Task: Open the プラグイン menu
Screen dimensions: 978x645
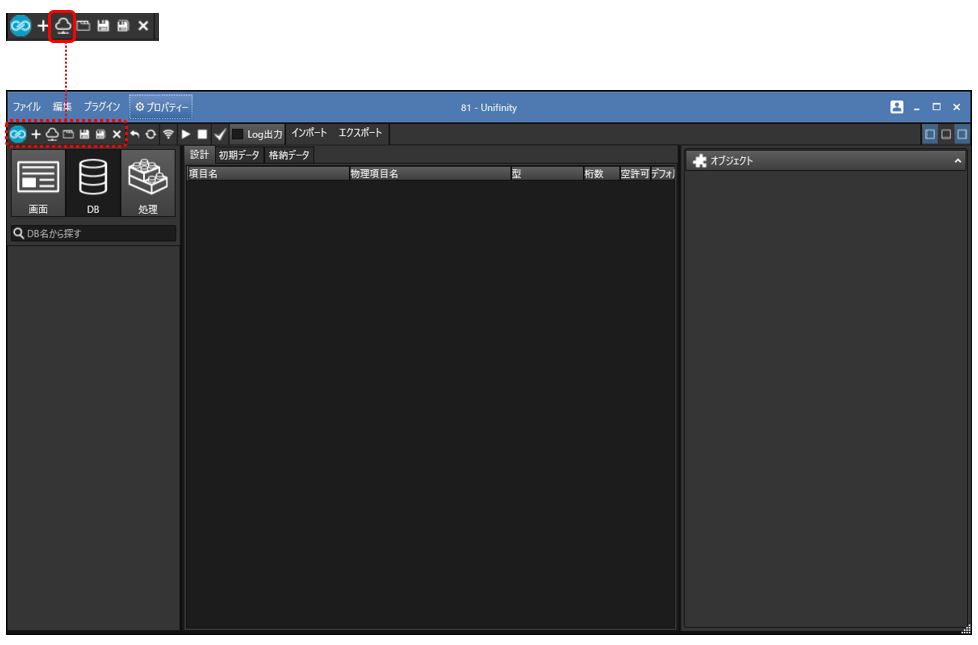Action: pos(102,107)
